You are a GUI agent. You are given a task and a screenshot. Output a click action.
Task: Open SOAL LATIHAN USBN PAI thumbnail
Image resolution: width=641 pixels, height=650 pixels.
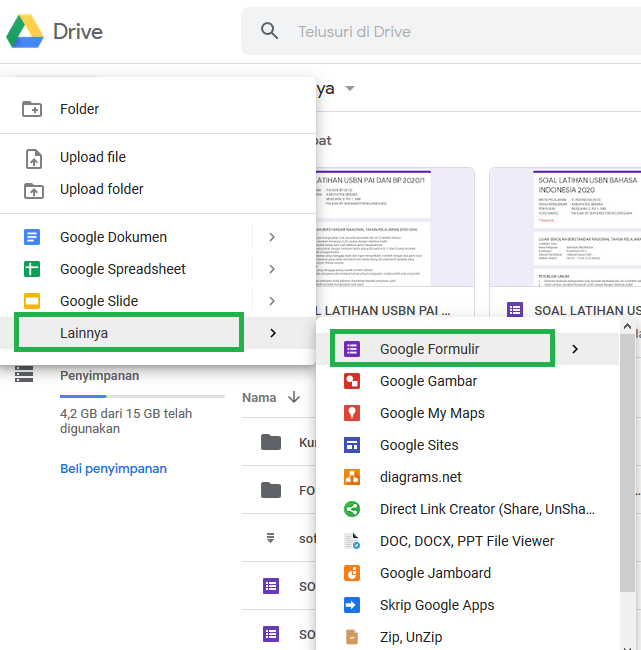[x=395, y=227]
